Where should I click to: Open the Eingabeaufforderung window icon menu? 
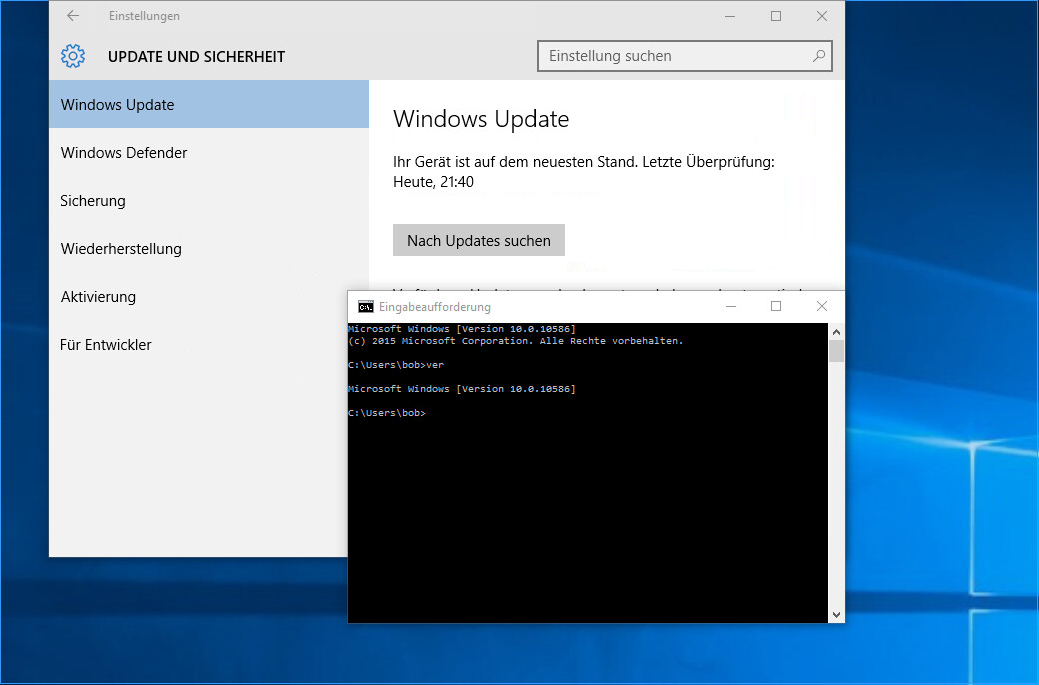[365, 307]
